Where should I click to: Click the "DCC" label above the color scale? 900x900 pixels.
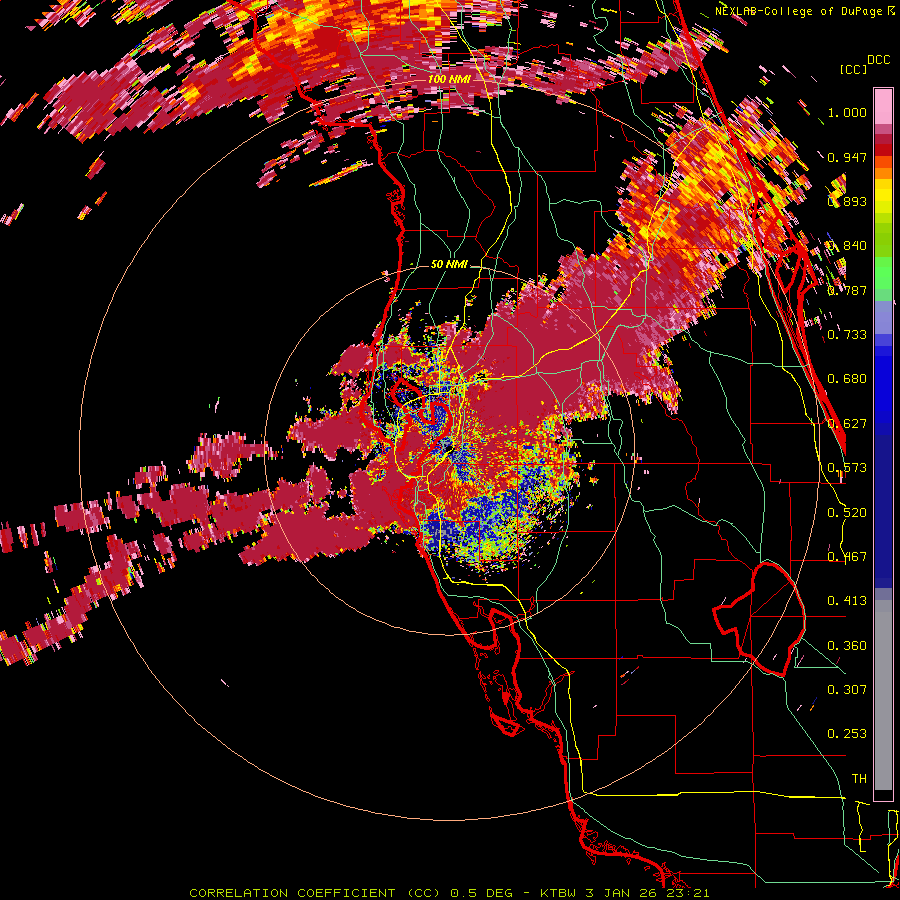878,60
